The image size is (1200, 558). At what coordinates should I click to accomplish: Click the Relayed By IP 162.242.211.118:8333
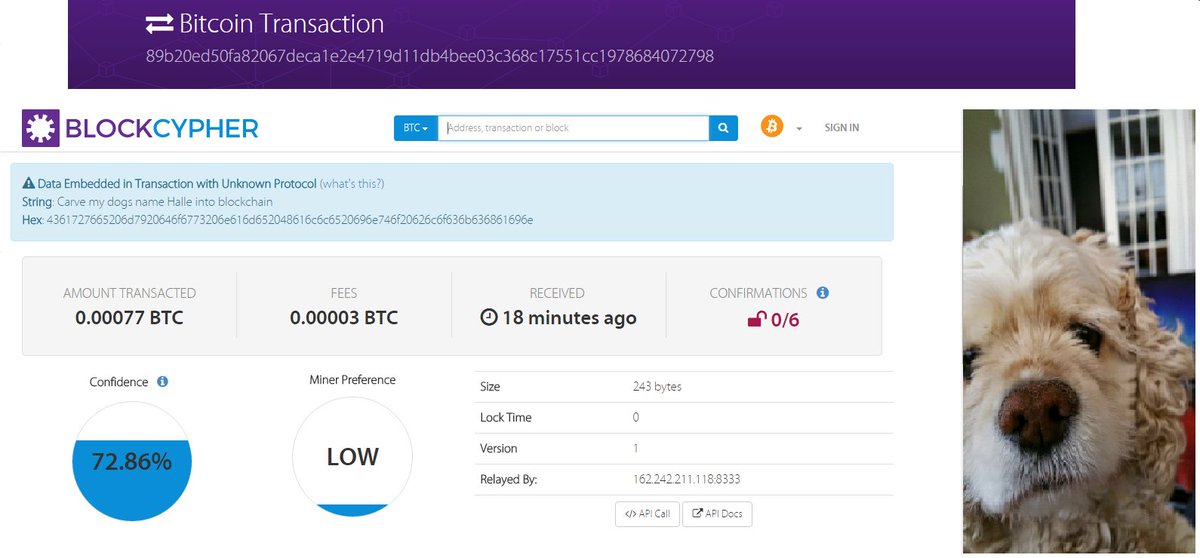point(687,479)
